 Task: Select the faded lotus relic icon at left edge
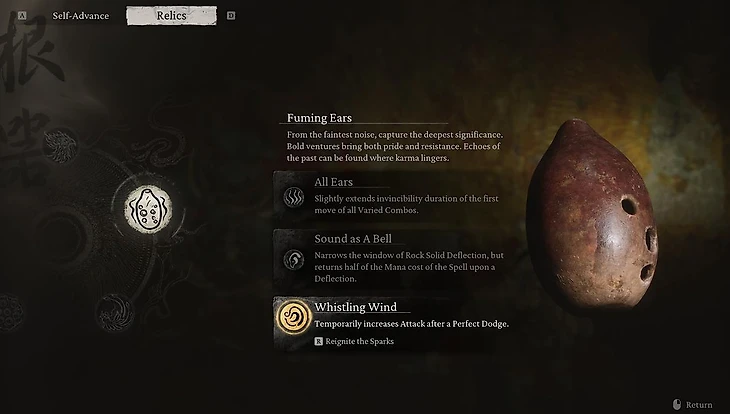pos(9,312)
